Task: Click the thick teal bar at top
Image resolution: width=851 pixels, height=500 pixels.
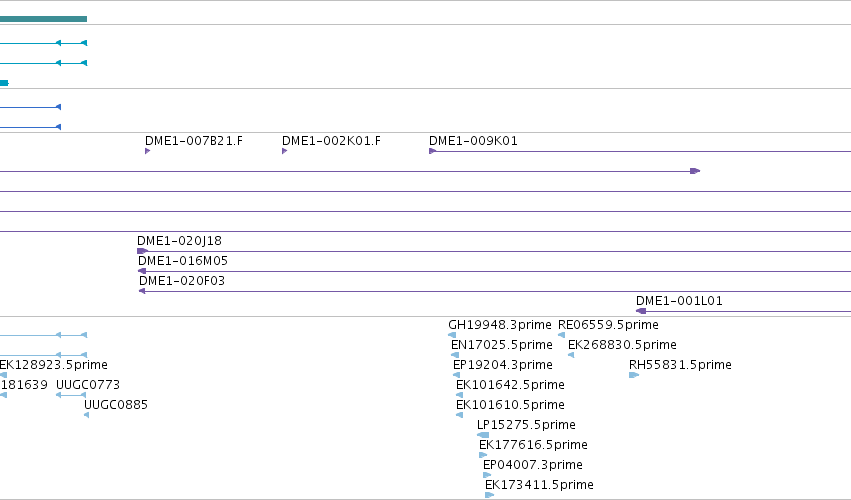Action: coord(43,19)
